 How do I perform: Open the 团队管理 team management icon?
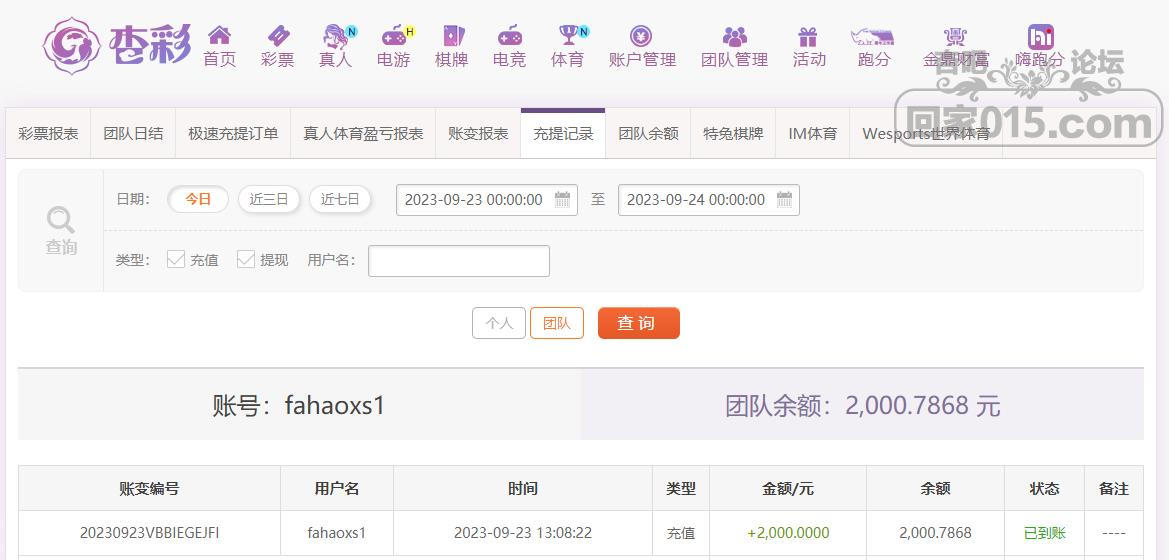pyautogui.click(x=735, y=35)
